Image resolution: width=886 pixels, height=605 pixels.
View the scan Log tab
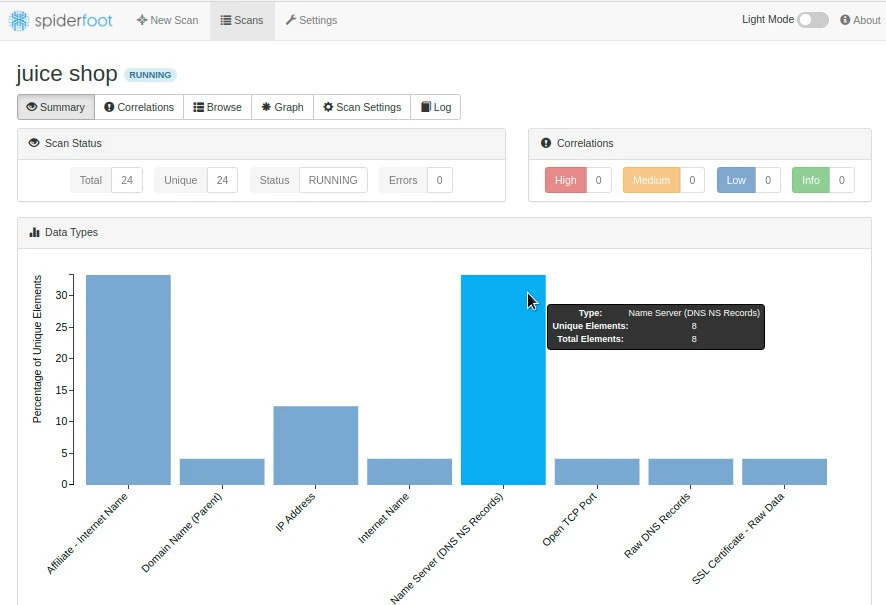coord(435,107)
